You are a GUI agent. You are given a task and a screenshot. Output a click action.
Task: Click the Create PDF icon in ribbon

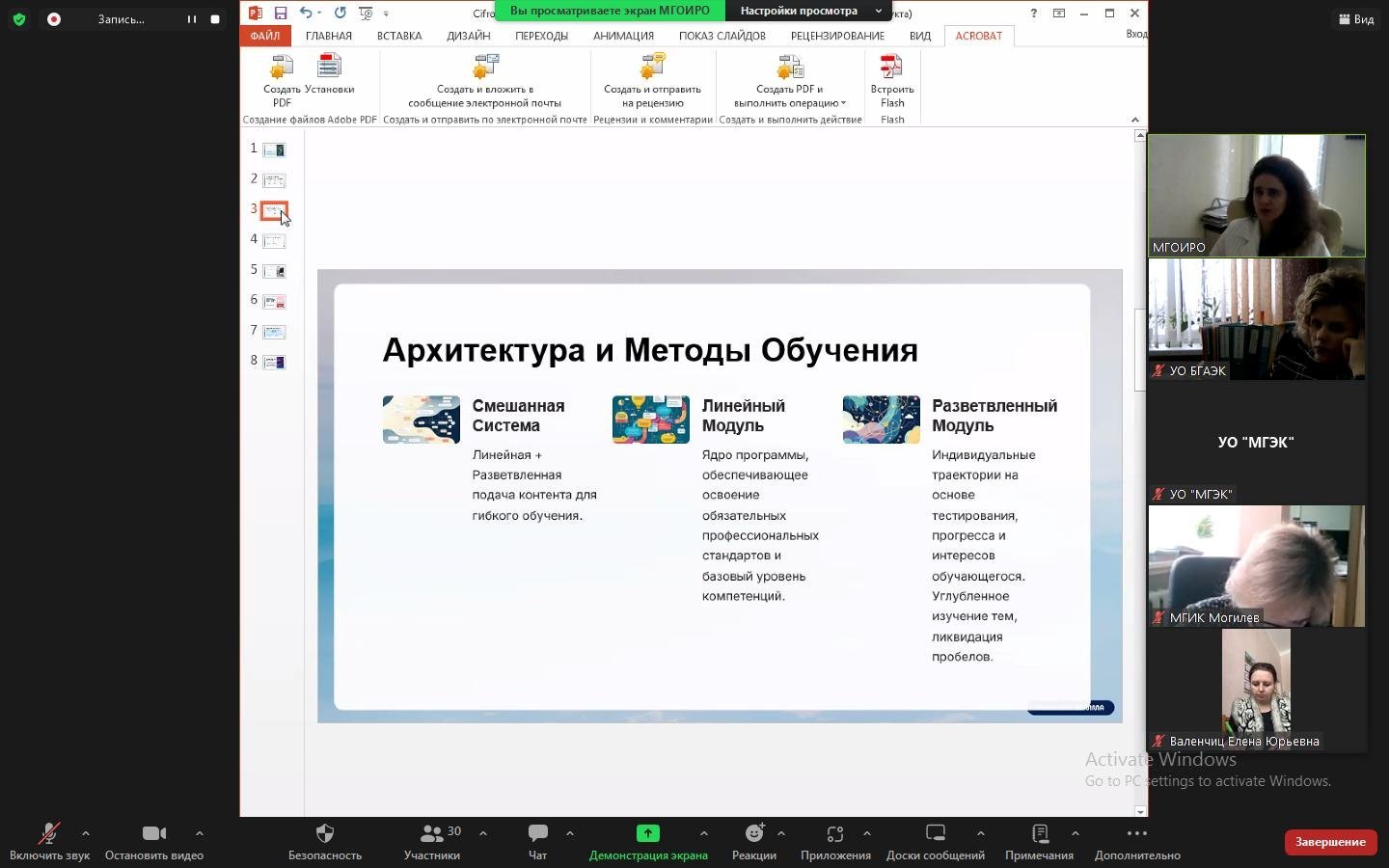[281, 68]
